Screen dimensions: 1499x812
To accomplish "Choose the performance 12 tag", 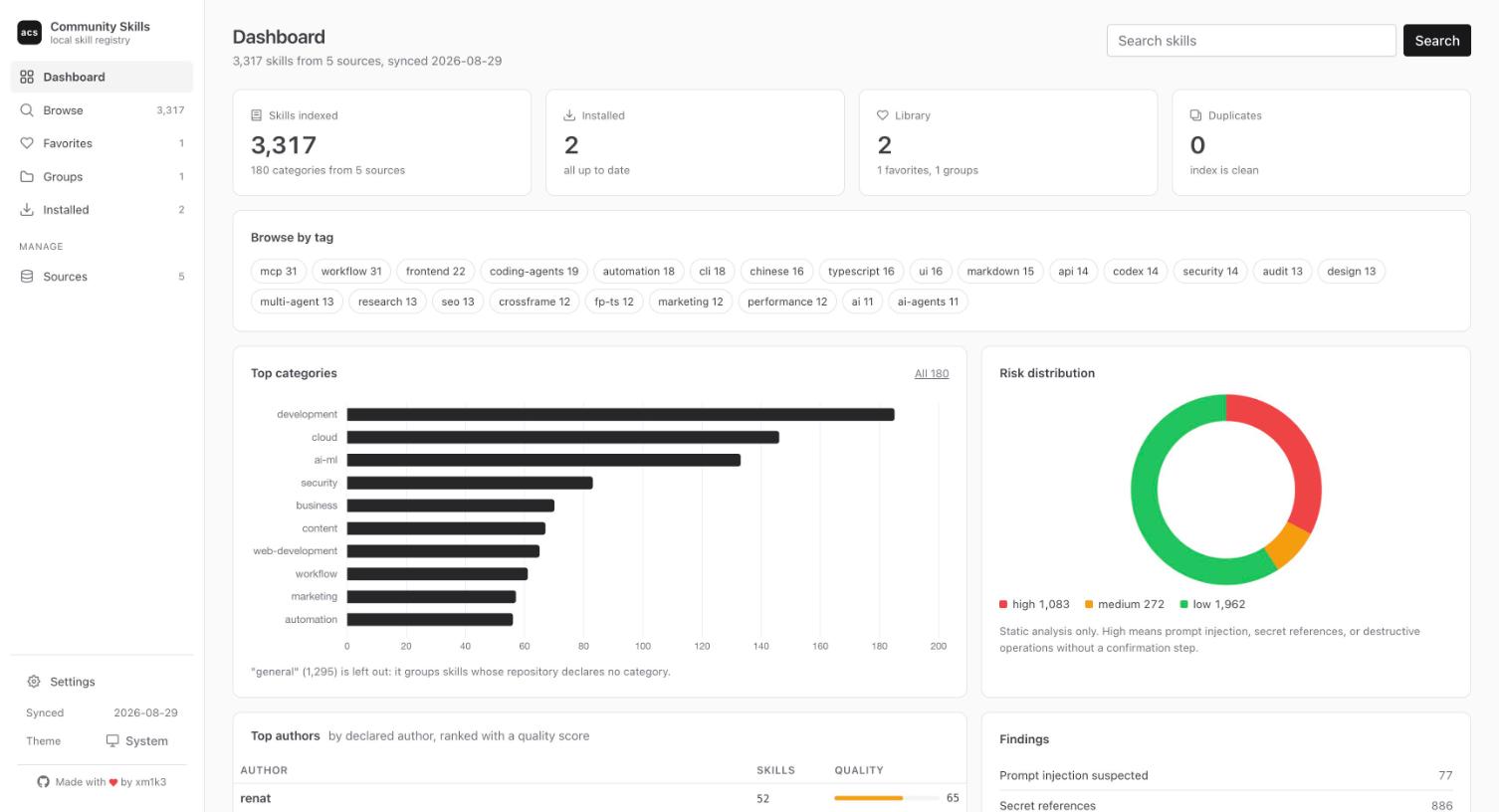I will (x=787, y=302).
